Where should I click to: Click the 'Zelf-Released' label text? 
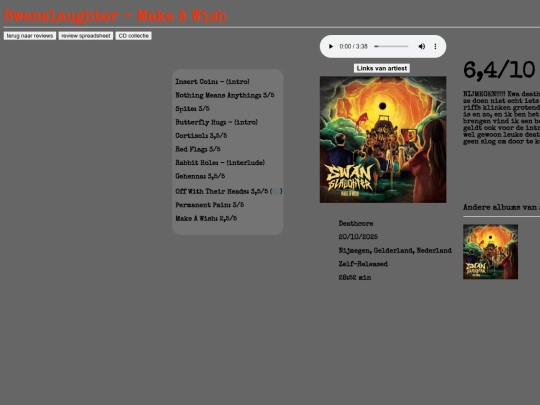[363, 264]
